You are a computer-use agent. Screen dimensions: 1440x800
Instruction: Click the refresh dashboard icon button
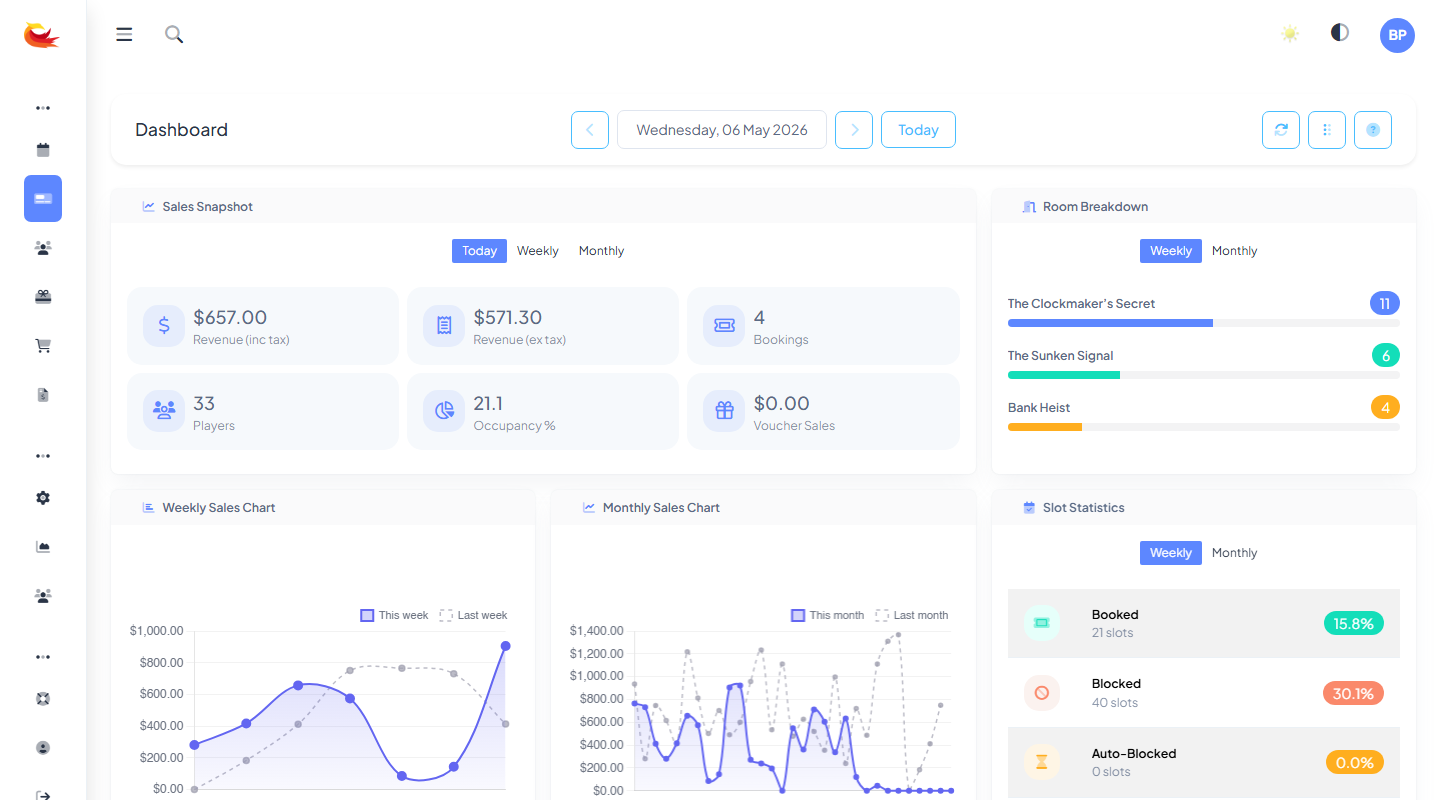1281,130
